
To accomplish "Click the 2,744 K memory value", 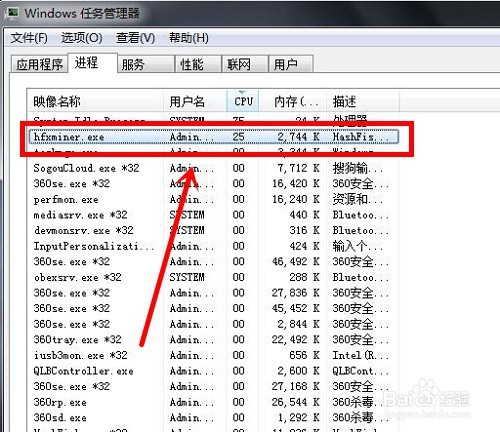I will (298, 137).
